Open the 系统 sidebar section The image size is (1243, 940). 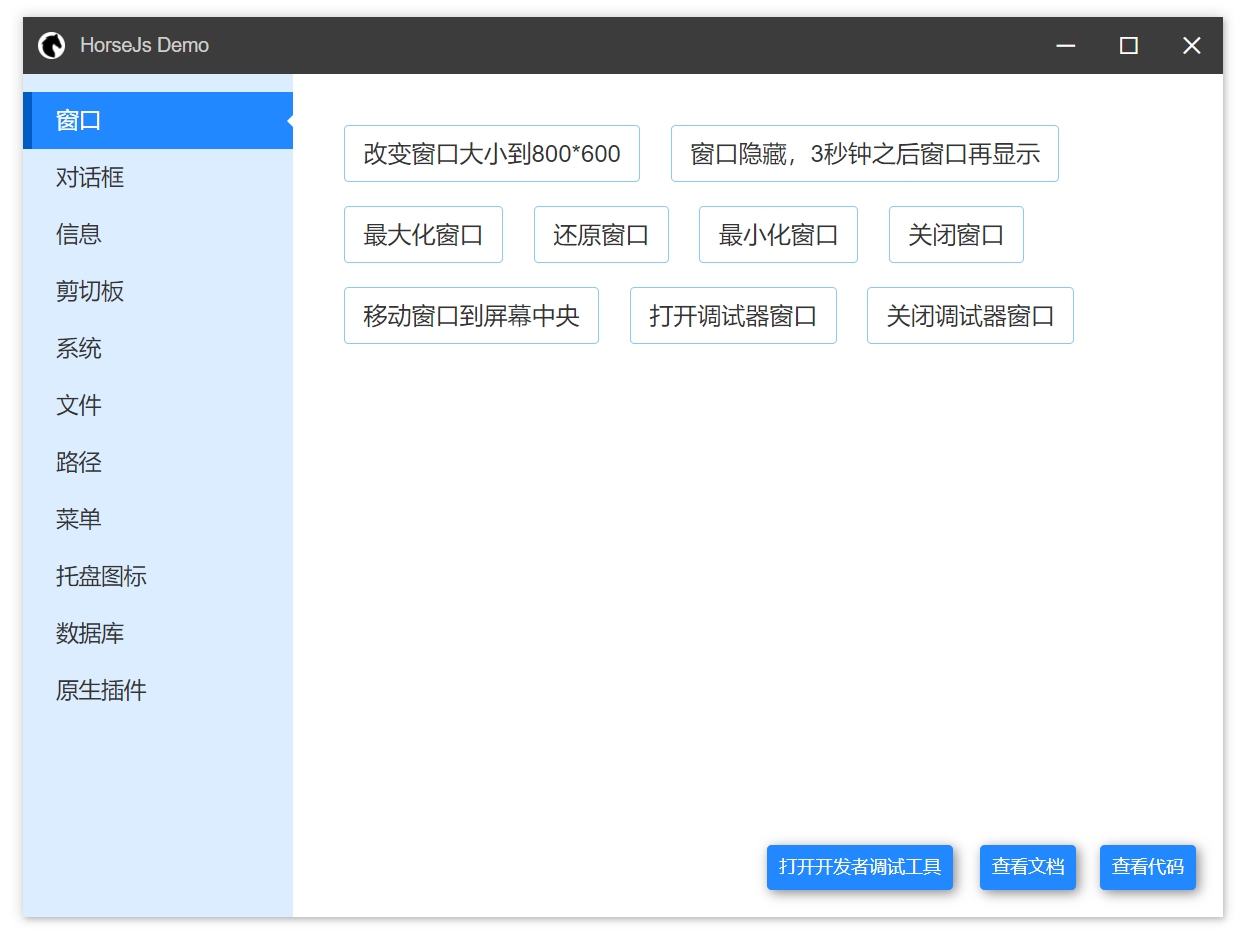[x=158, y=349]
